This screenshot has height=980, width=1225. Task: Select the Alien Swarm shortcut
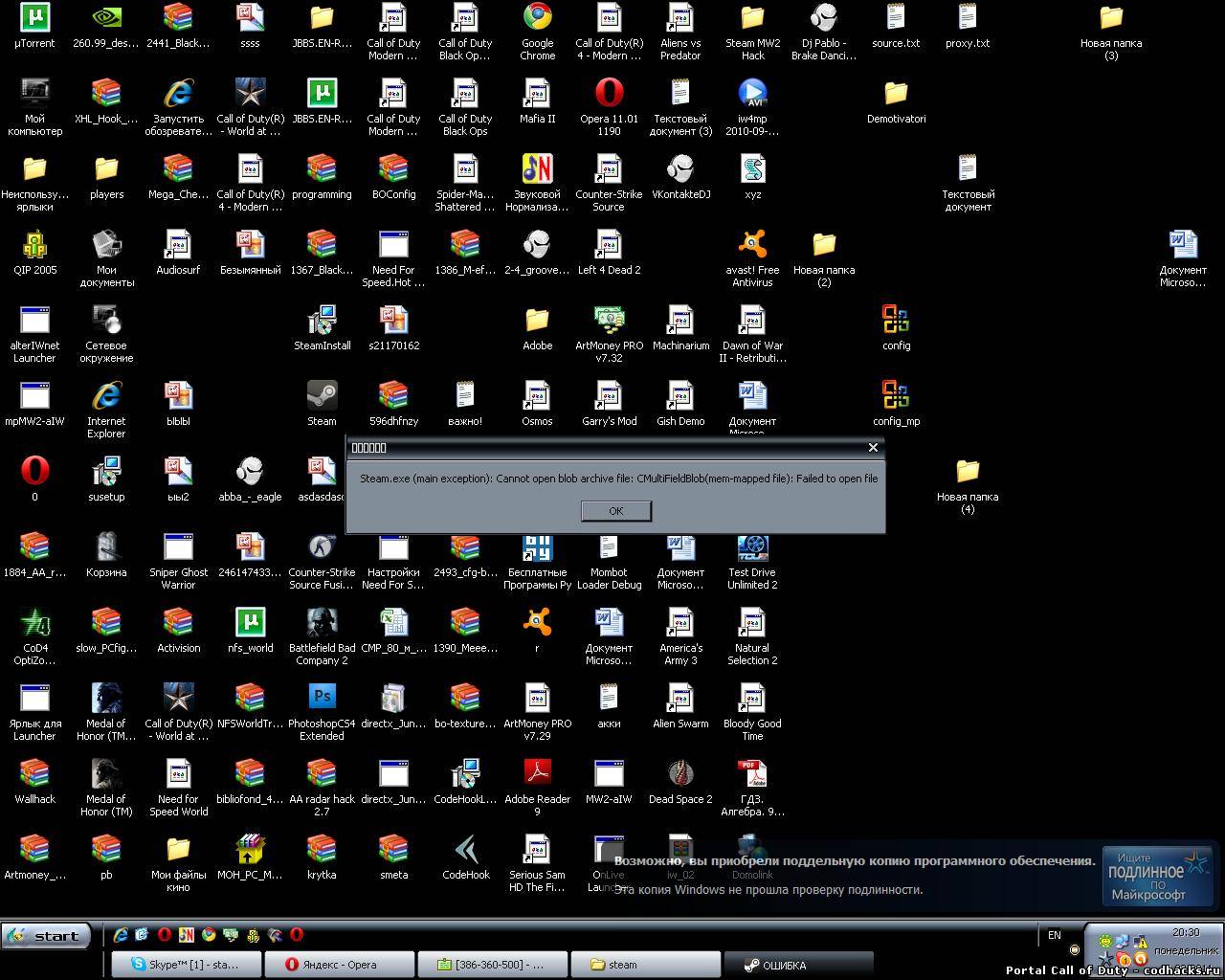click(680, 706)
